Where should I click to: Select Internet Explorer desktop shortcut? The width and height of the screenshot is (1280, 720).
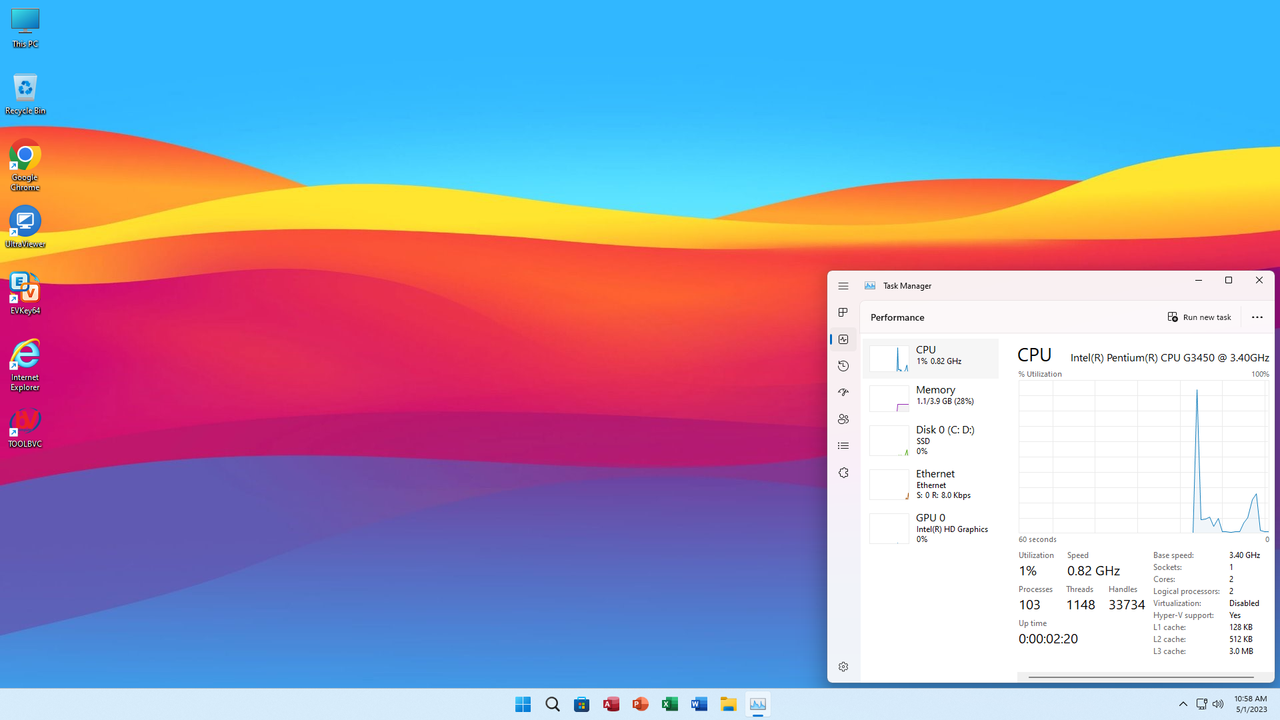click(x=25, y=365)
